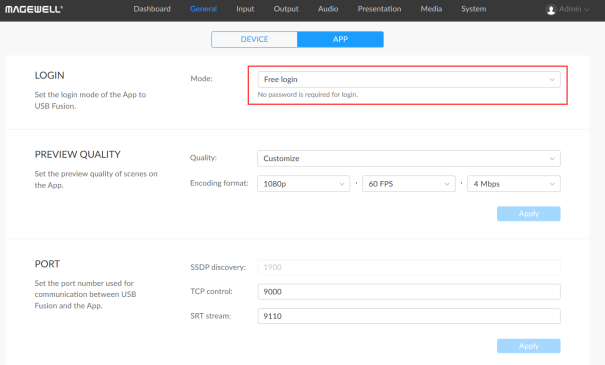Open the Dashboard menu
Viewport: 605px width, 365px height.
(x=152, y=9)
